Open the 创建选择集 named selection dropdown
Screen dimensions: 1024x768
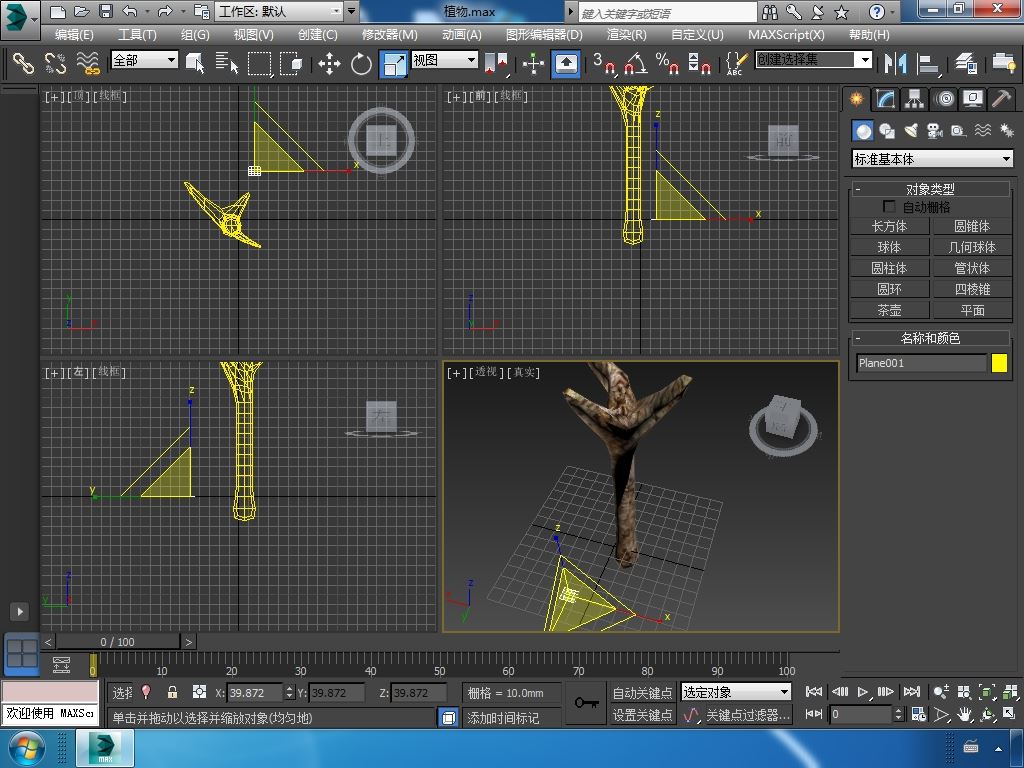coord(814,60)
